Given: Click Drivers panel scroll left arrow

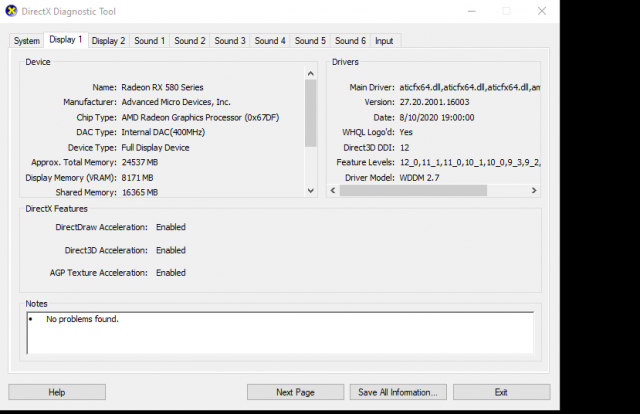Looking at the screenshot, I should [333, 191].
